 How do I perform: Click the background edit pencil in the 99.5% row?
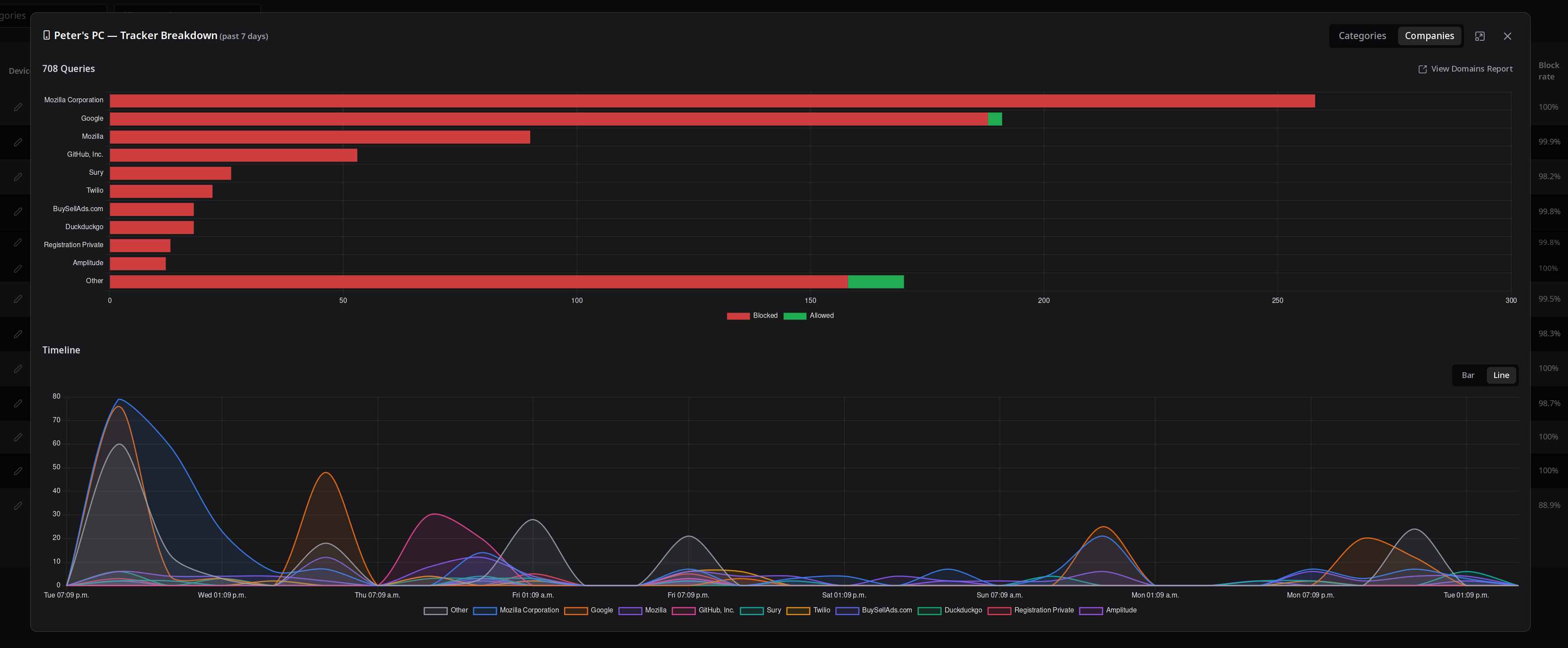coord(18,299)
